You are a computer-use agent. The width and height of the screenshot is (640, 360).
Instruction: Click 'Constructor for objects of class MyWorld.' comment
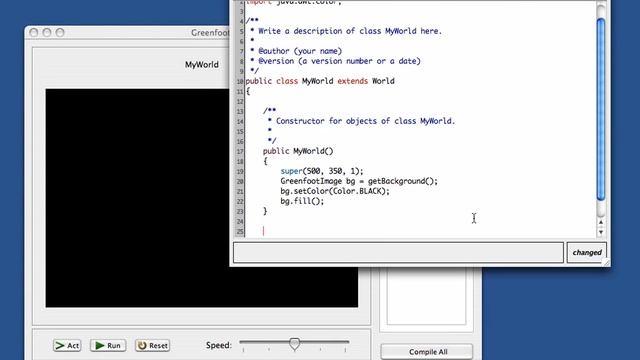[365, 121]
